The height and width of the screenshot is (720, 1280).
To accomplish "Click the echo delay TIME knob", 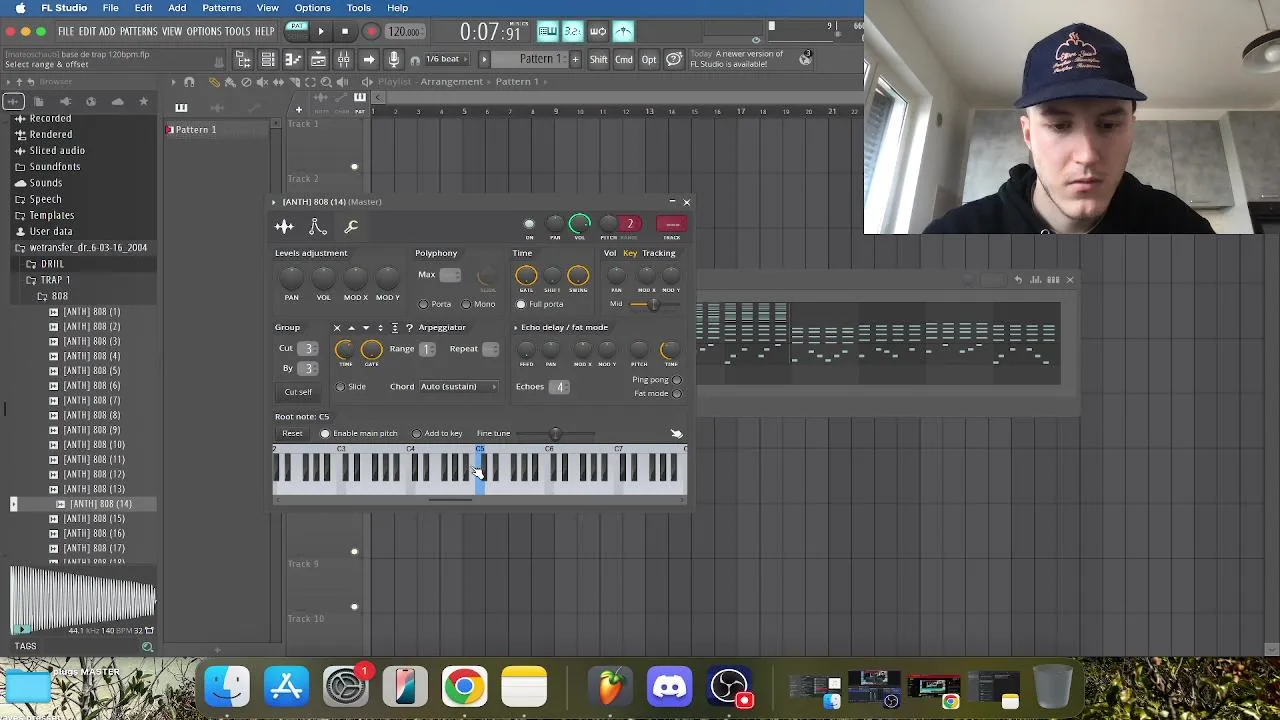I will [x=670, y=349].
